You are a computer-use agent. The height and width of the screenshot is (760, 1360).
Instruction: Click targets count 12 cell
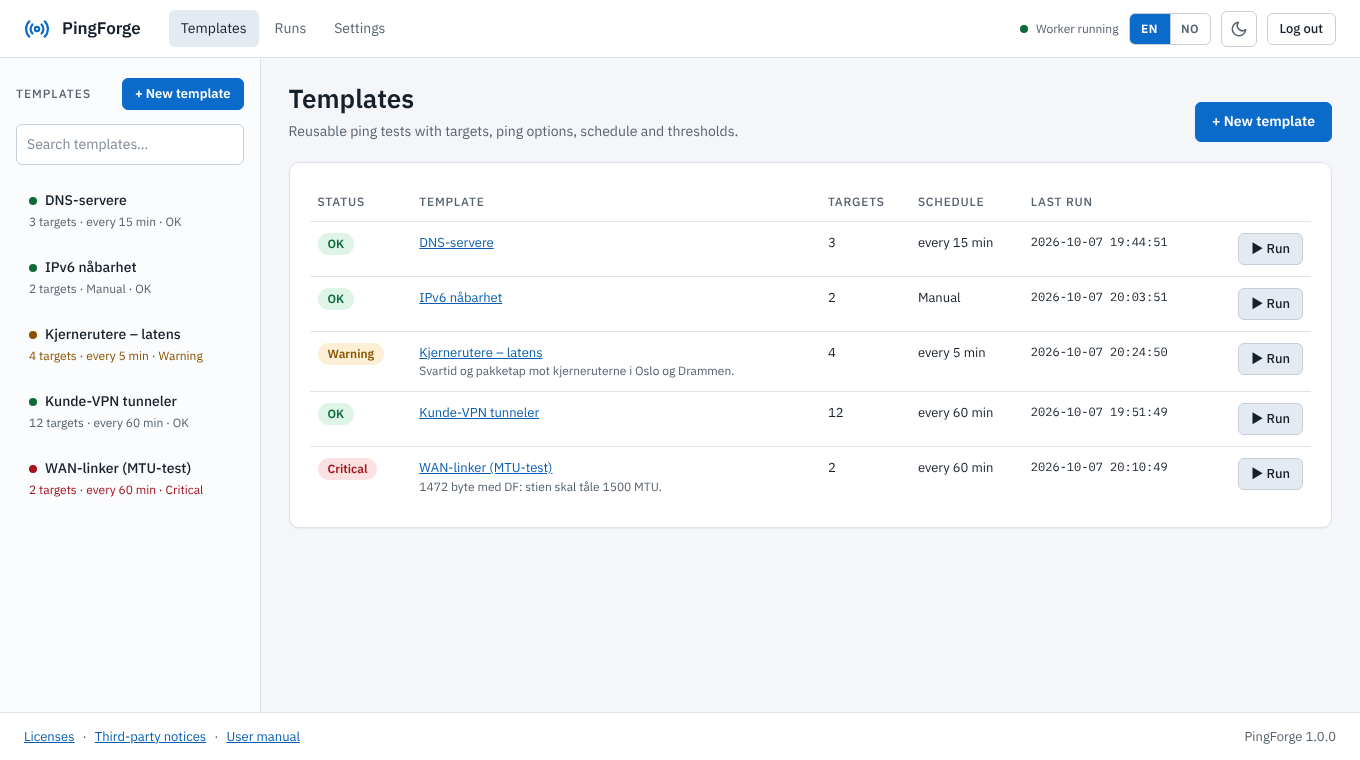tap(835, 413)
